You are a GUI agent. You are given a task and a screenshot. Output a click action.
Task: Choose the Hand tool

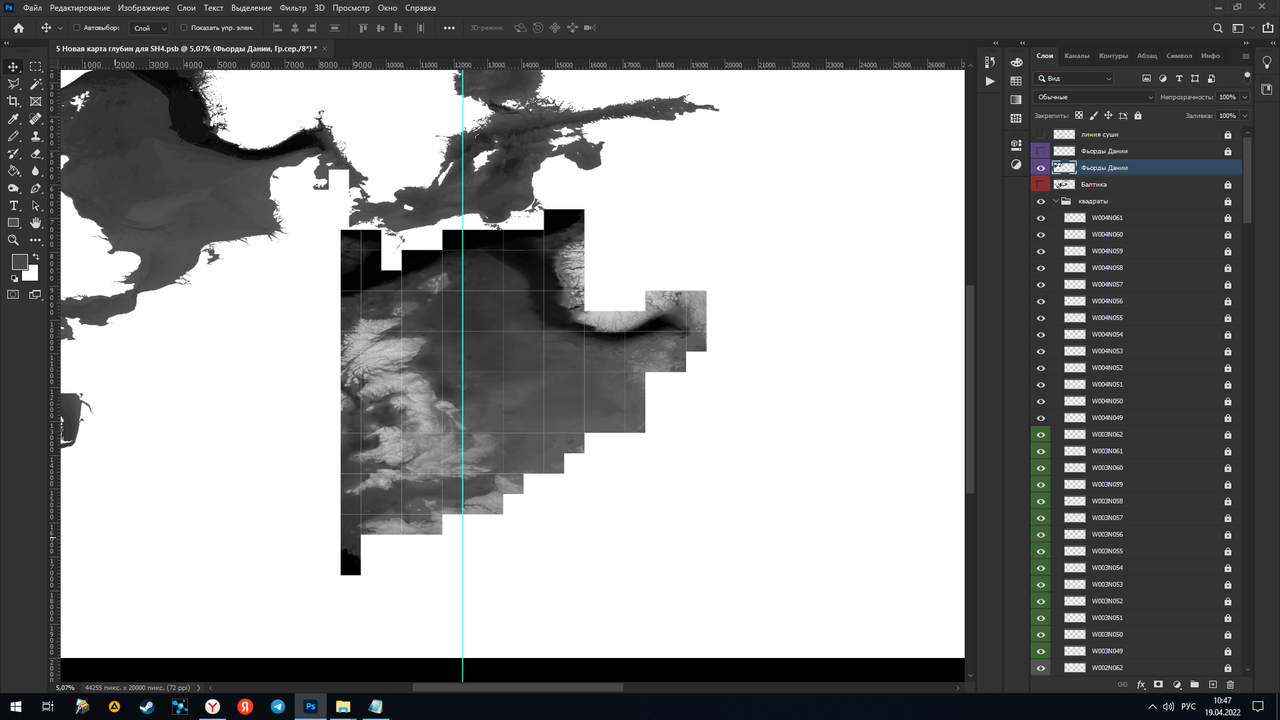pos(36,222)
